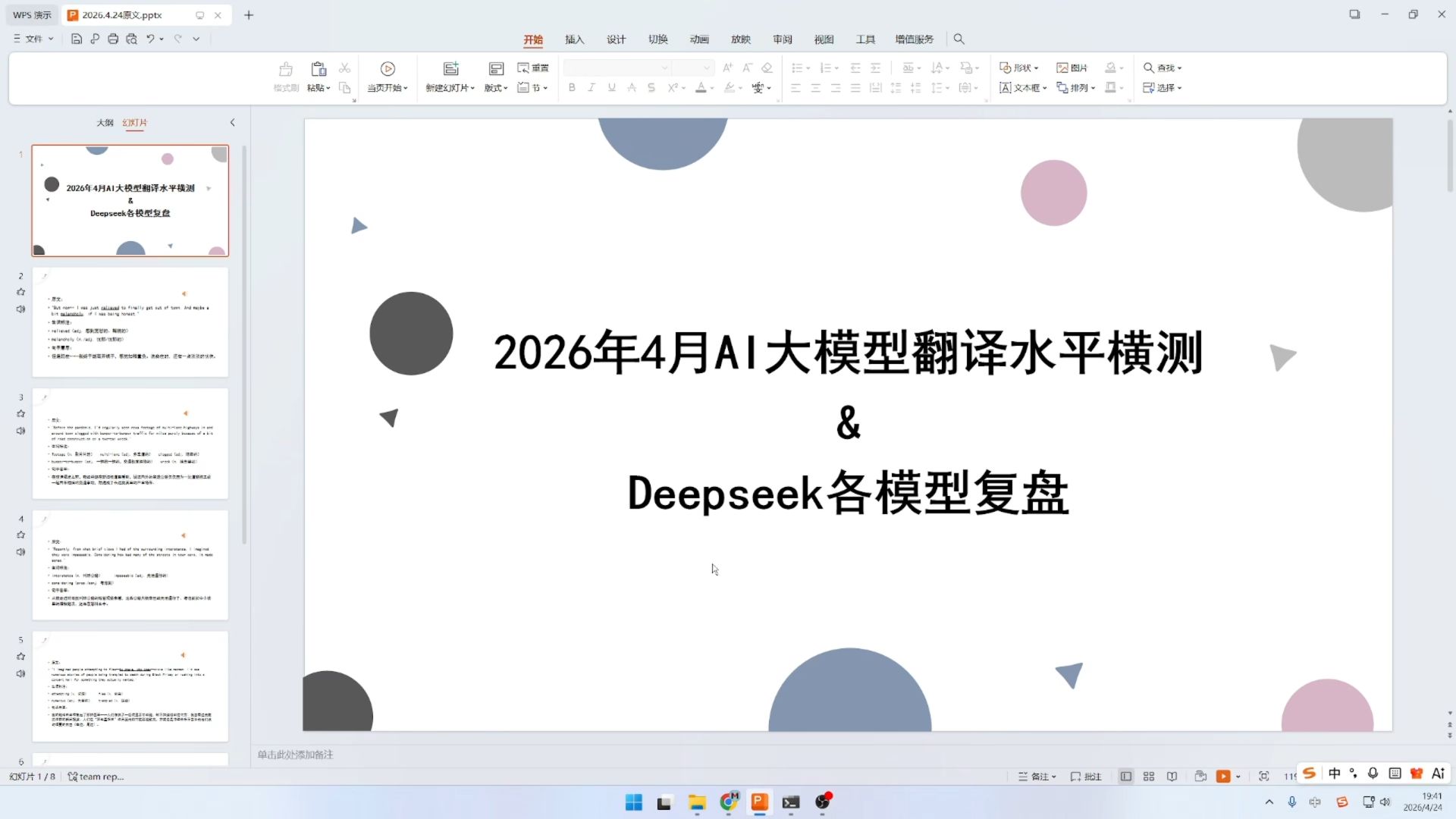Click the Reset slide (重置) button
The width and height of the screenshot is (1456, 819).
(533, 68)
